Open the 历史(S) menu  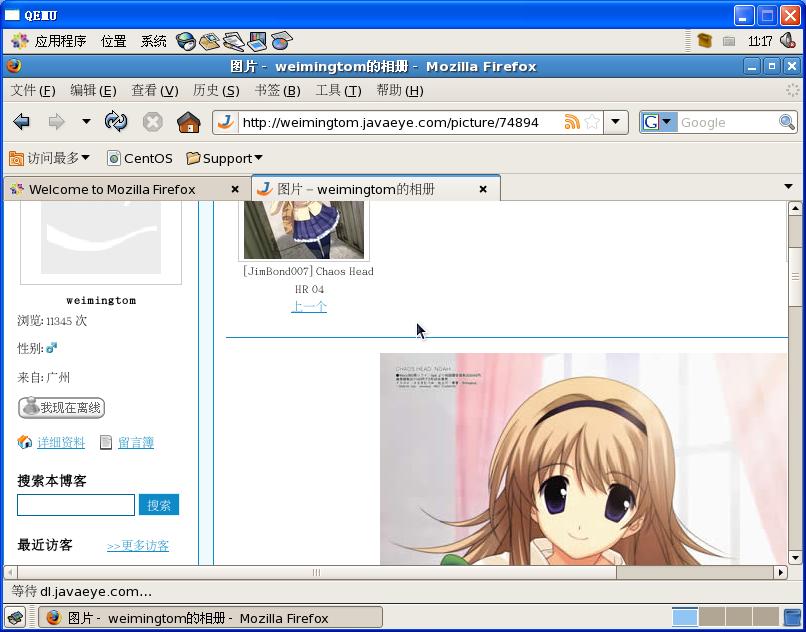coord(216,91)
